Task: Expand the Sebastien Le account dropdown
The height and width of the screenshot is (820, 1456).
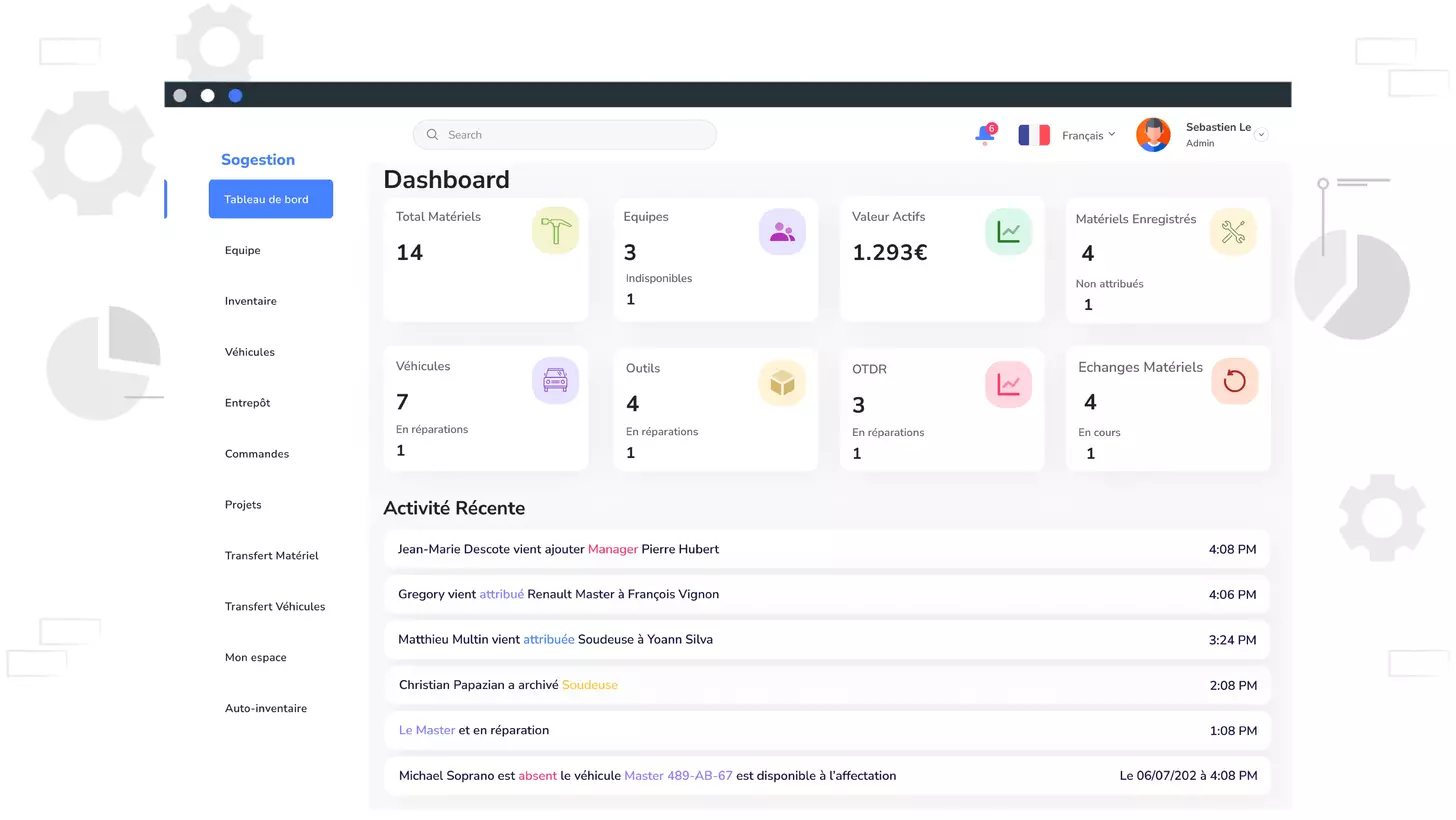Action: coord(1260,134)
